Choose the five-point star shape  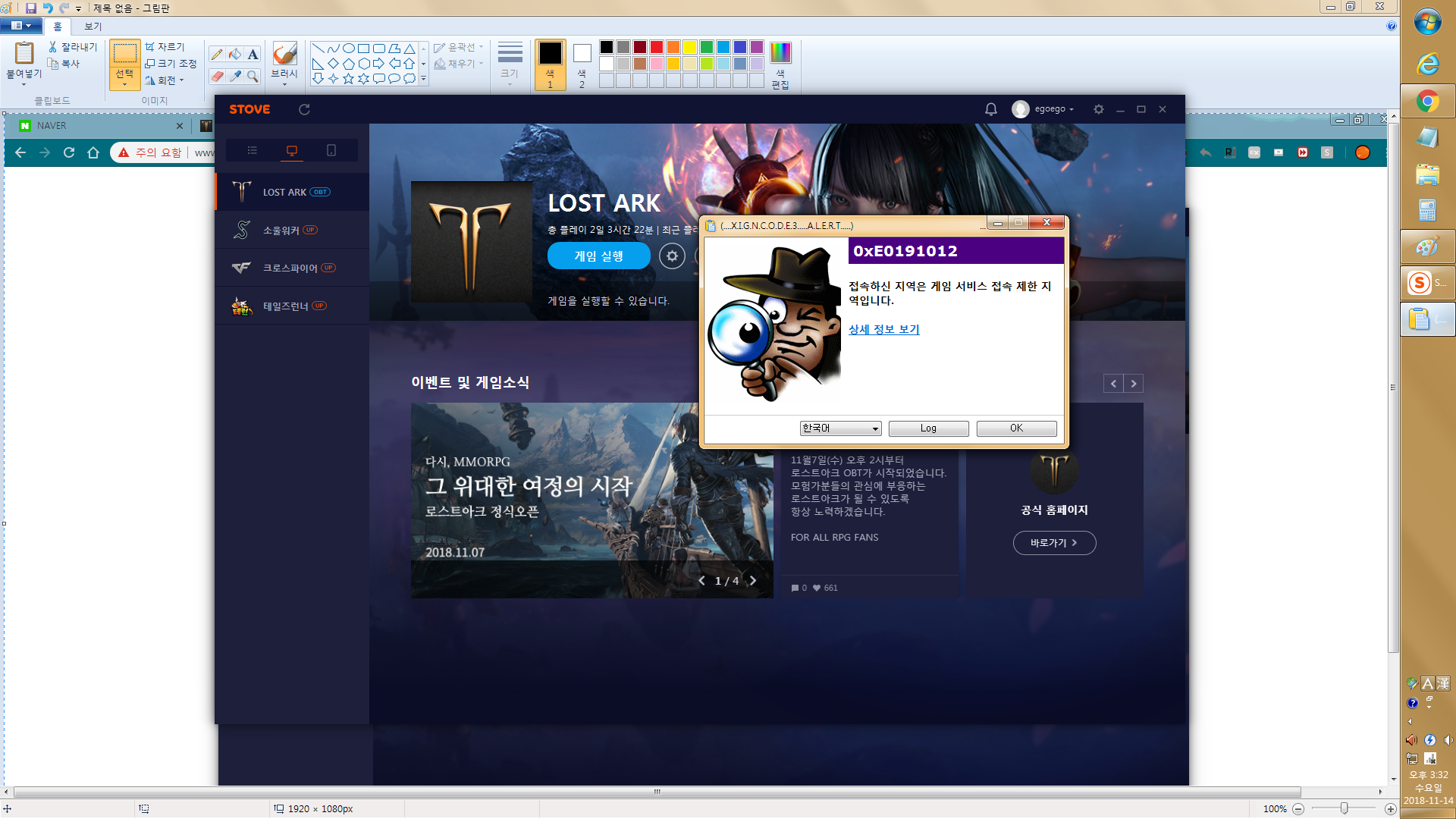tap(349, 78)
